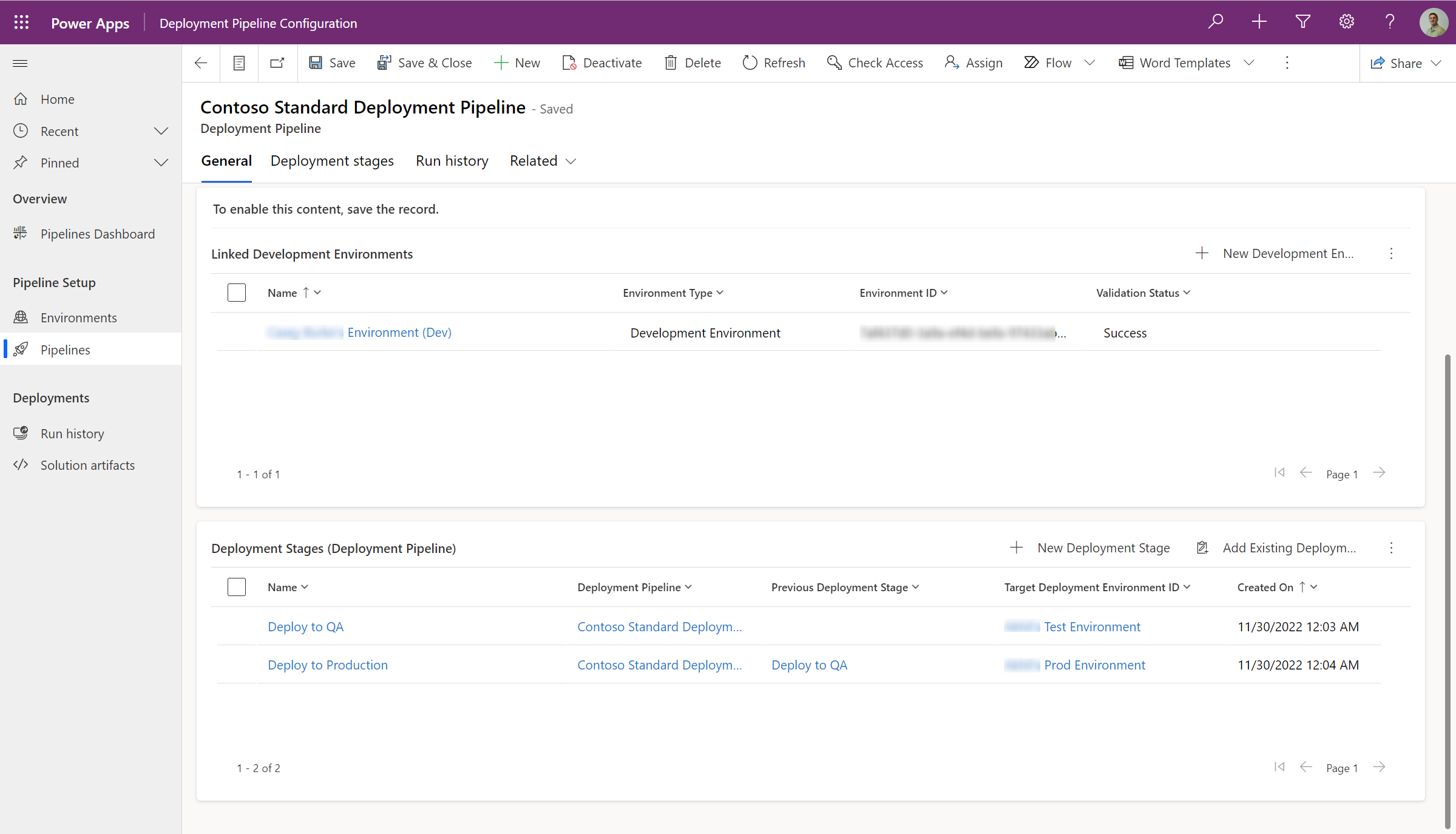Open the Deploy to QA stage link
This screenshot has width=1456, height=834.
306,626
